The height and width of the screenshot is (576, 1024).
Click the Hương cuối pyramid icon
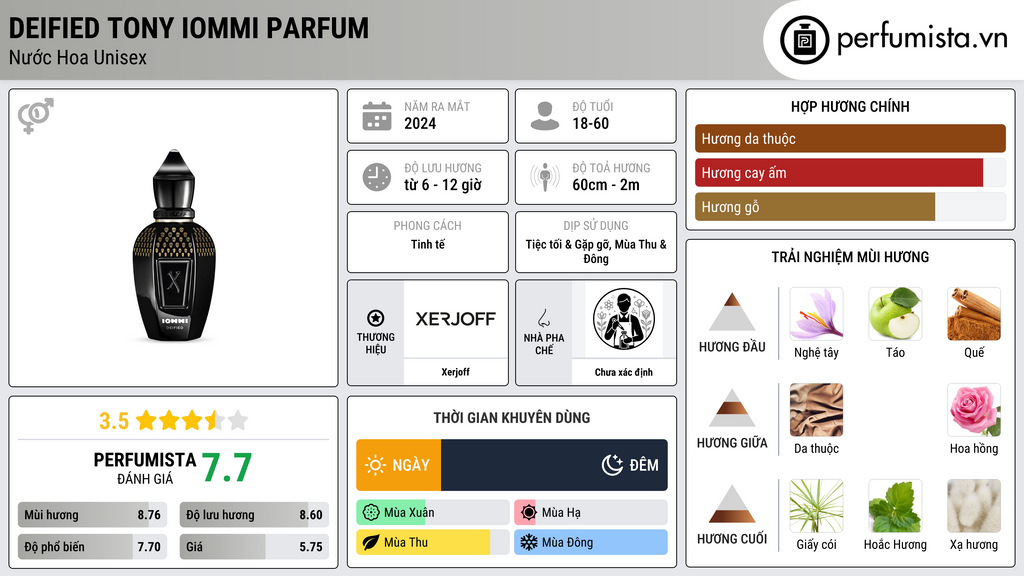732,504
